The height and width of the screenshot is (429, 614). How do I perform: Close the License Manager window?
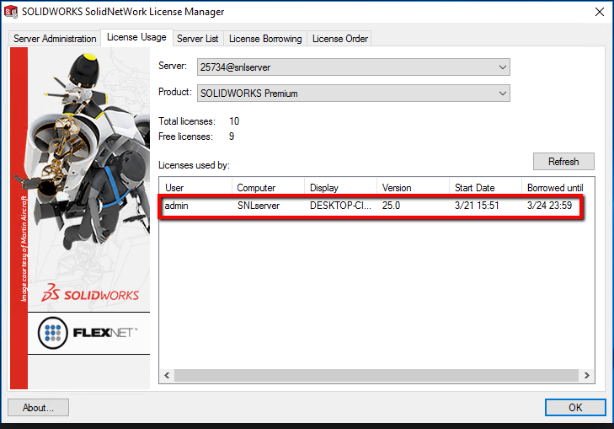tap(599, 12)
